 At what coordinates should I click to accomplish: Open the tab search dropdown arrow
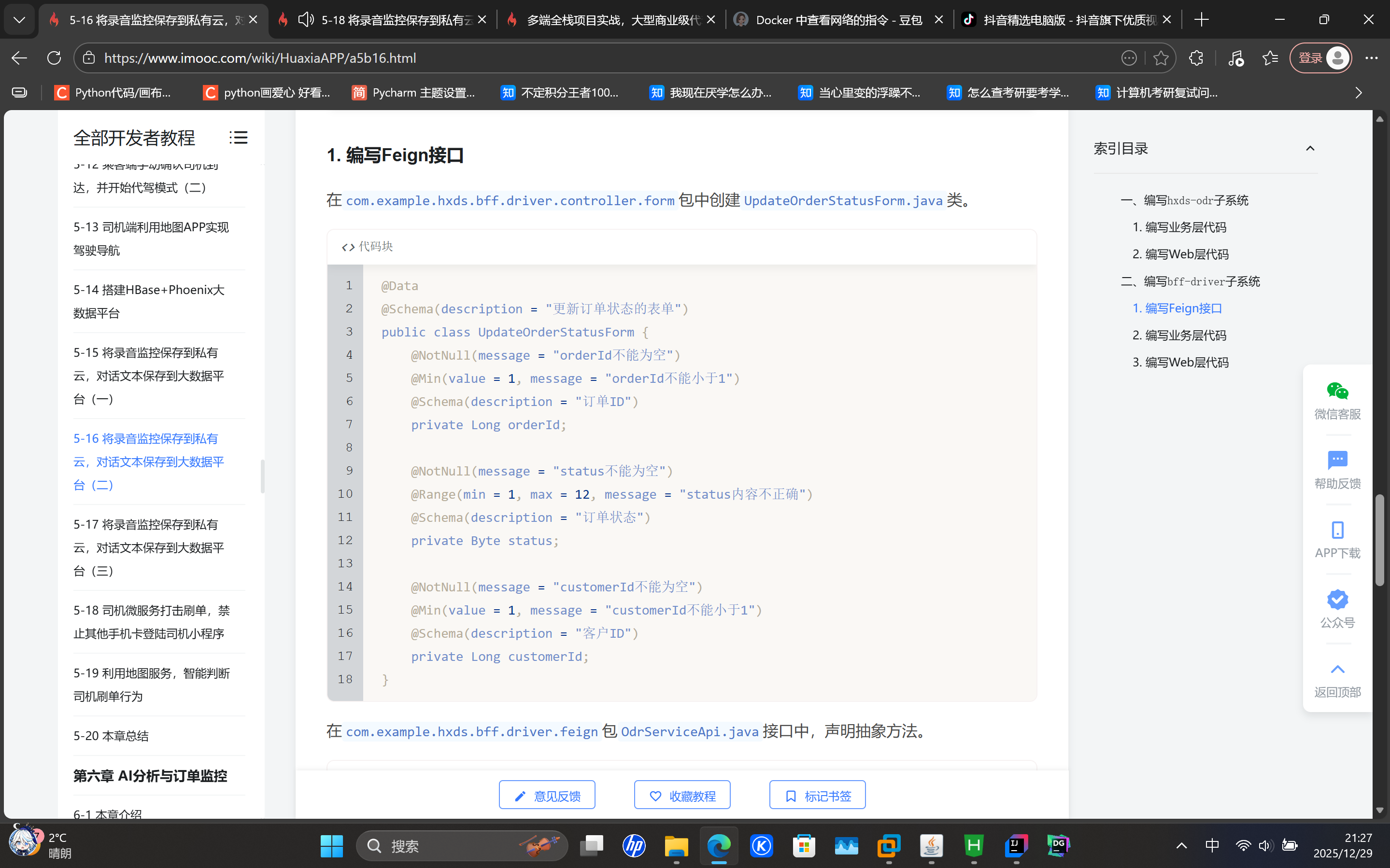coord(19,19)
